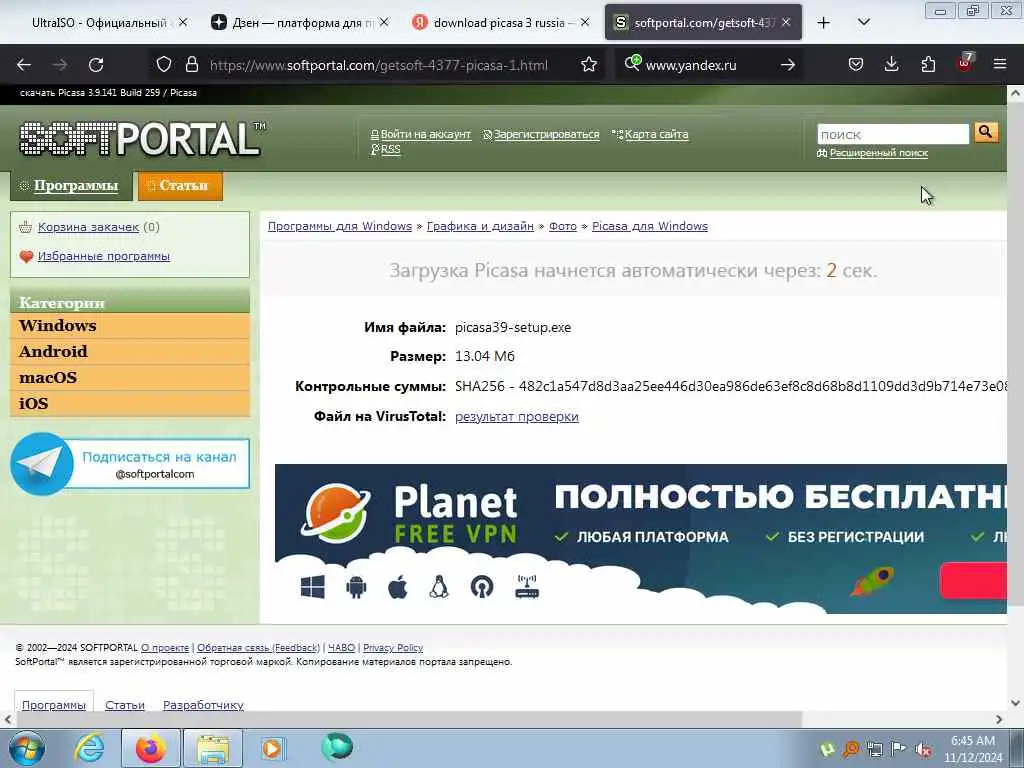Click the search engine magnifier icon

[x=632, y=63]
